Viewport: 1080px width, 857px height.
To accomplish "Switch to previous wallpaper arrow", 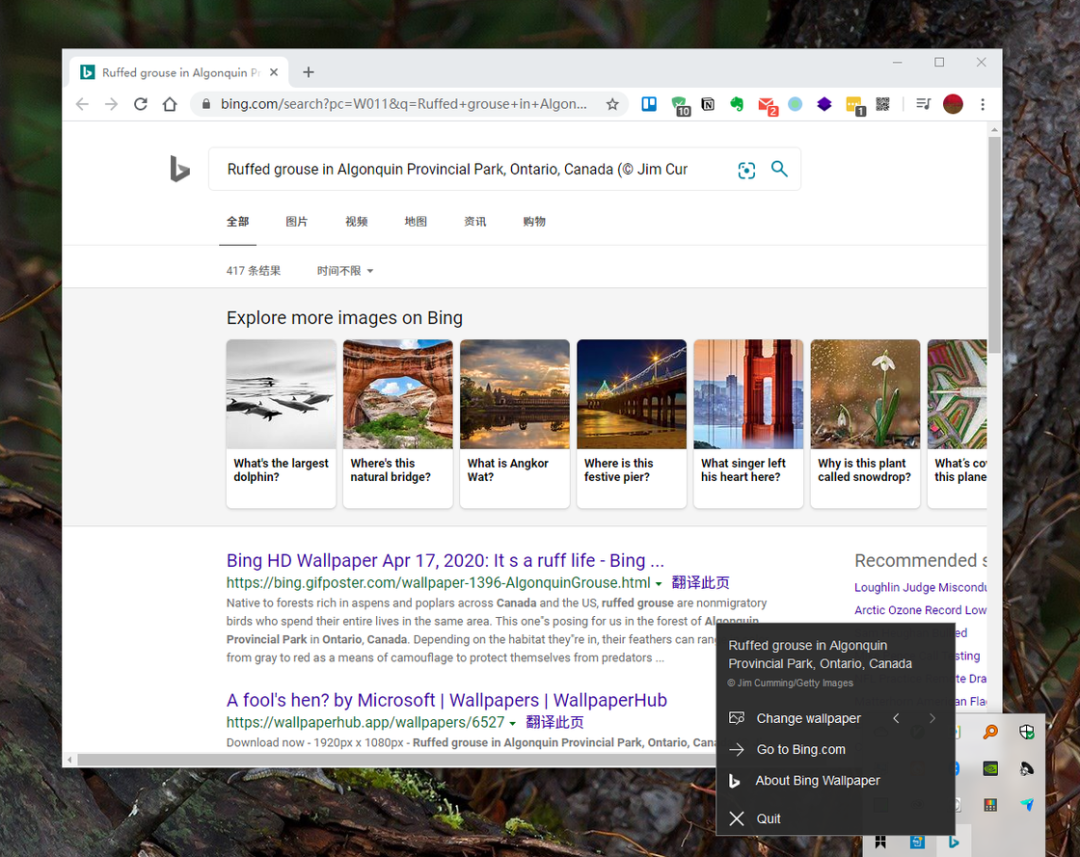I will click(x=896, y=718).
